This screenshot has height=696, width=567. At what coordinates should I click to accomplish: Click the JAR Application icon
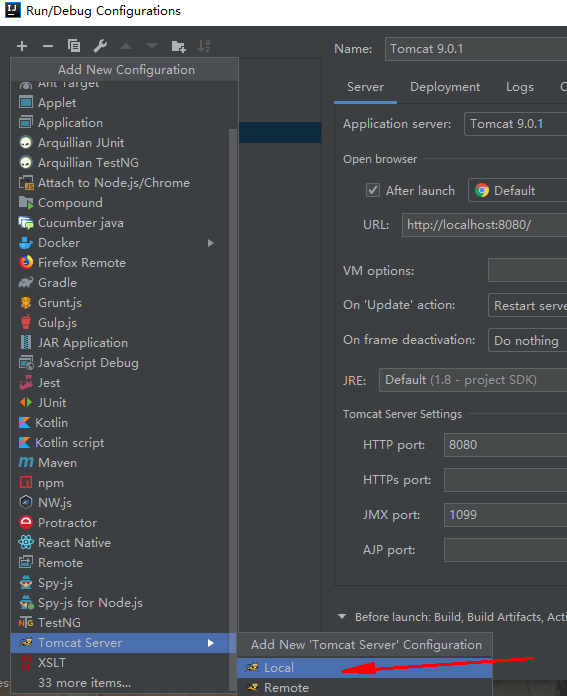tap(26, 342)
